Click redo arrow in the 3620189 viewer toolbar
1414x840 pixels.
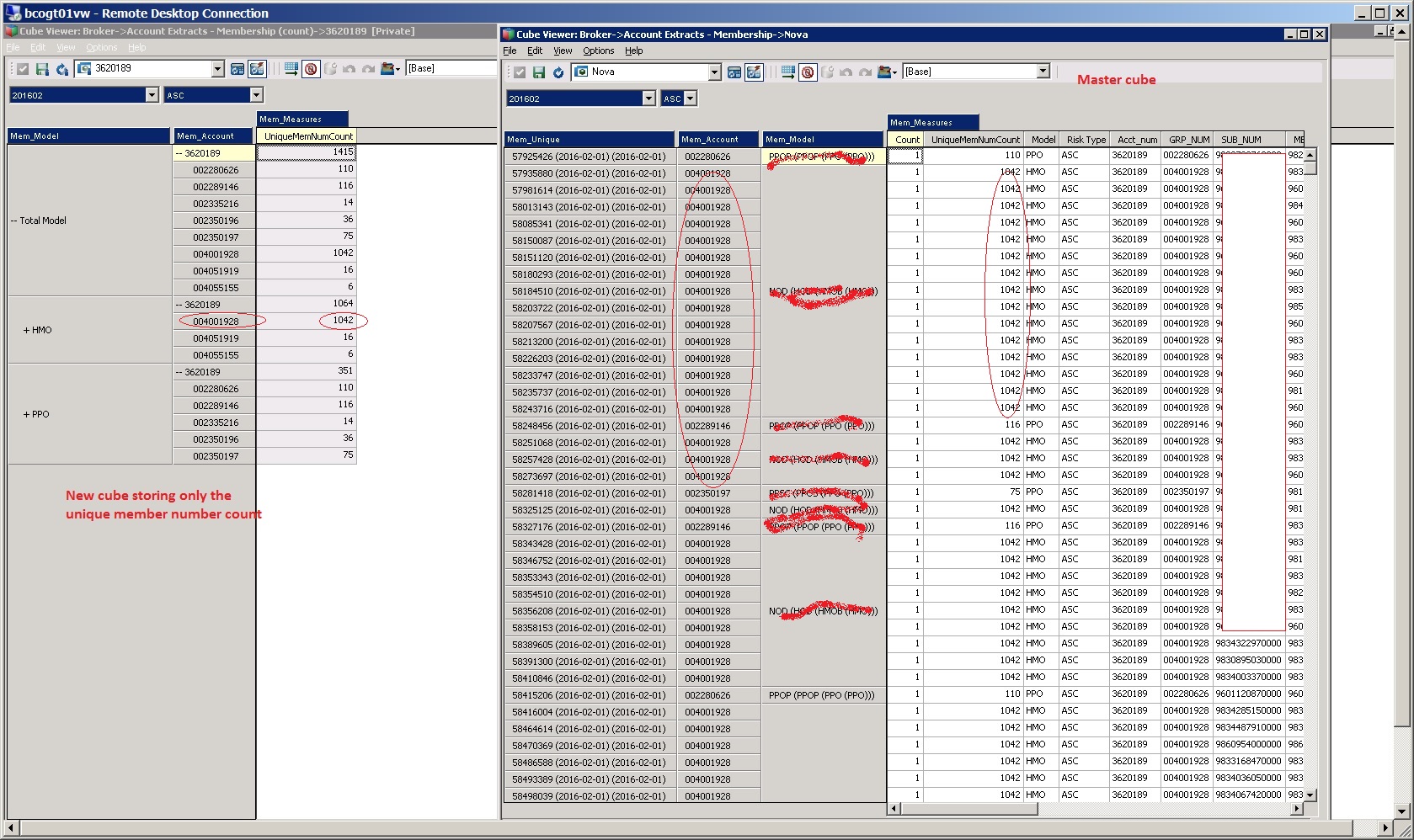[368, 69]
